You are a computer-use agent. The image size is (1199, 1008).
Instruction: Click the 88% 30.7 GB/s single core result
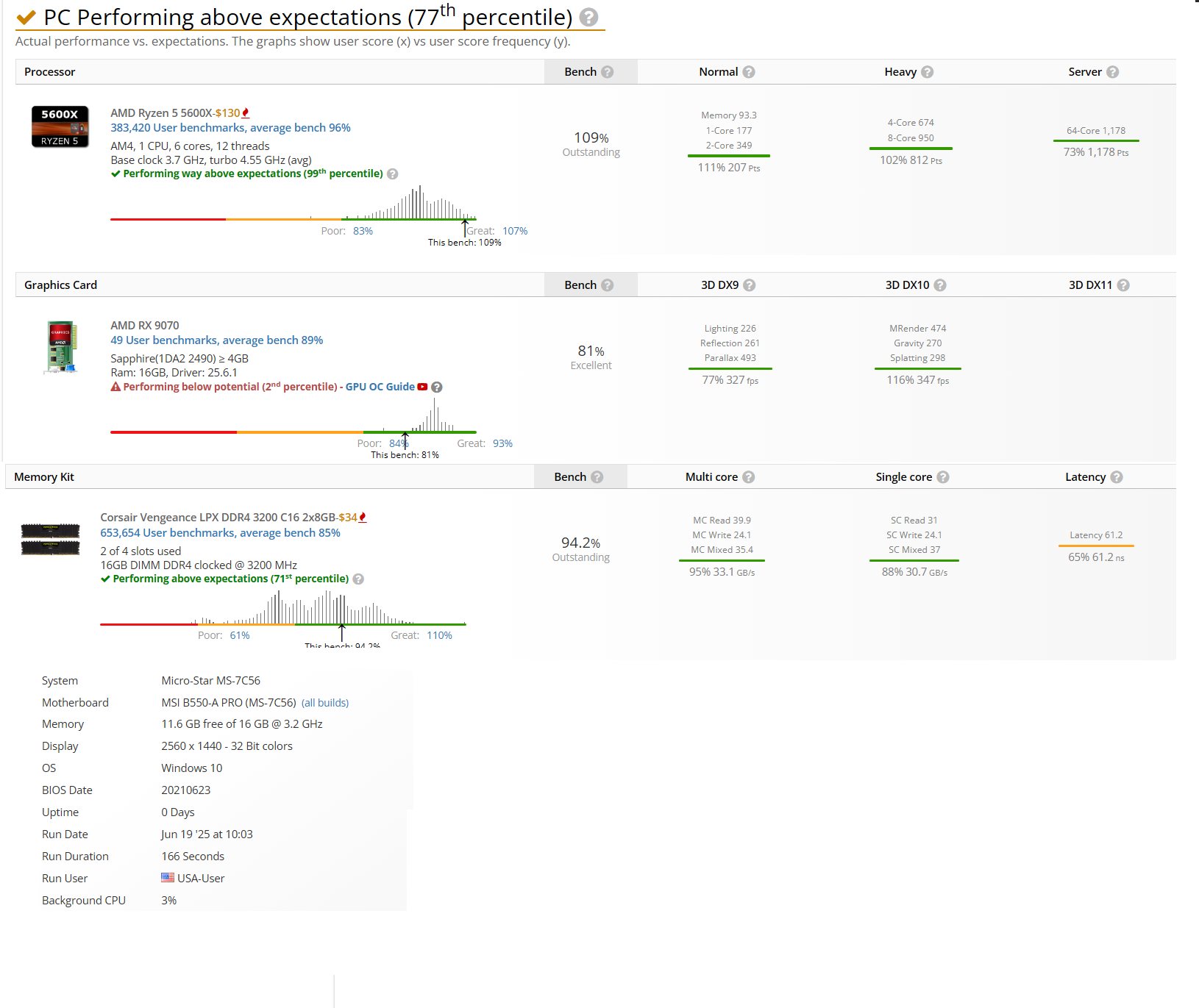pos(914,572)
